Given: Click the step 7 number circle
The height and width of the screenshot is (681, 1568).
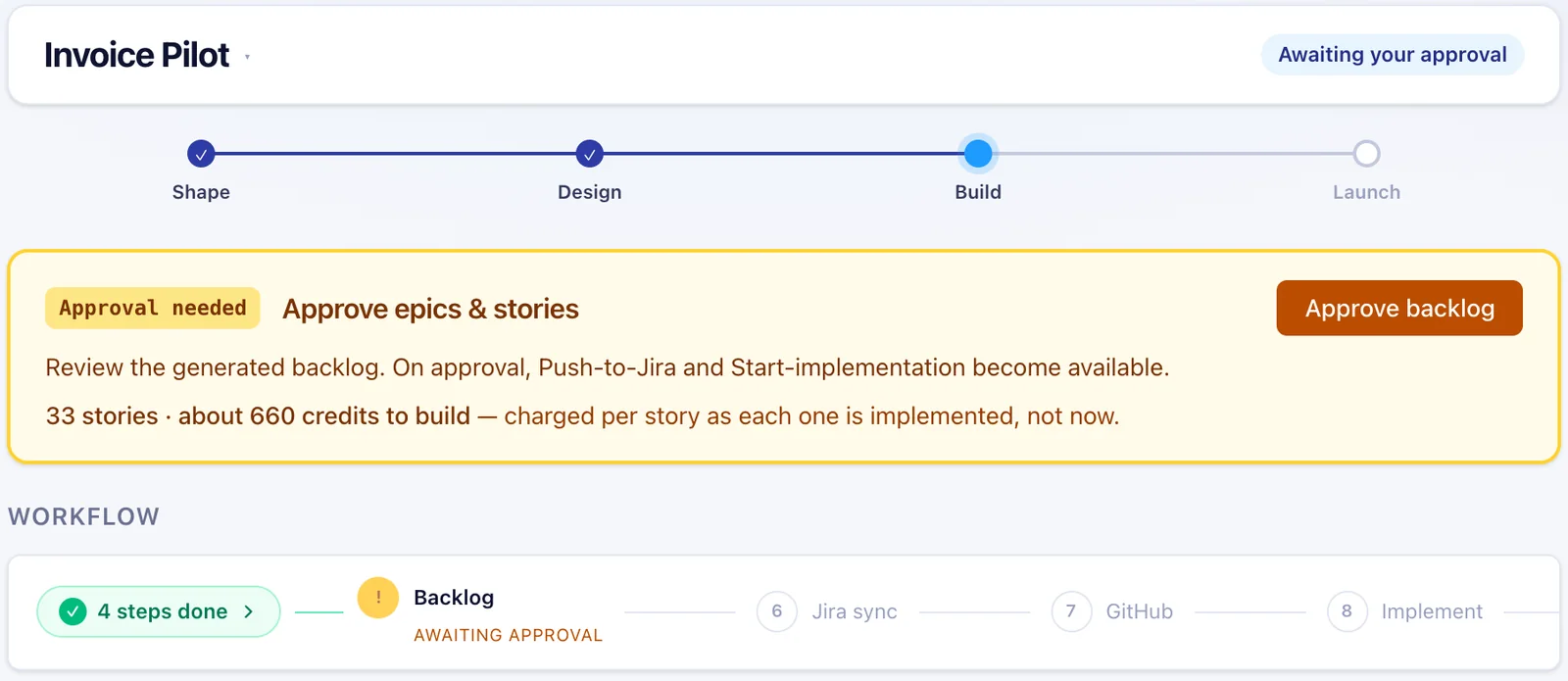Looking at the screenshot, I should click(1071, 611).
